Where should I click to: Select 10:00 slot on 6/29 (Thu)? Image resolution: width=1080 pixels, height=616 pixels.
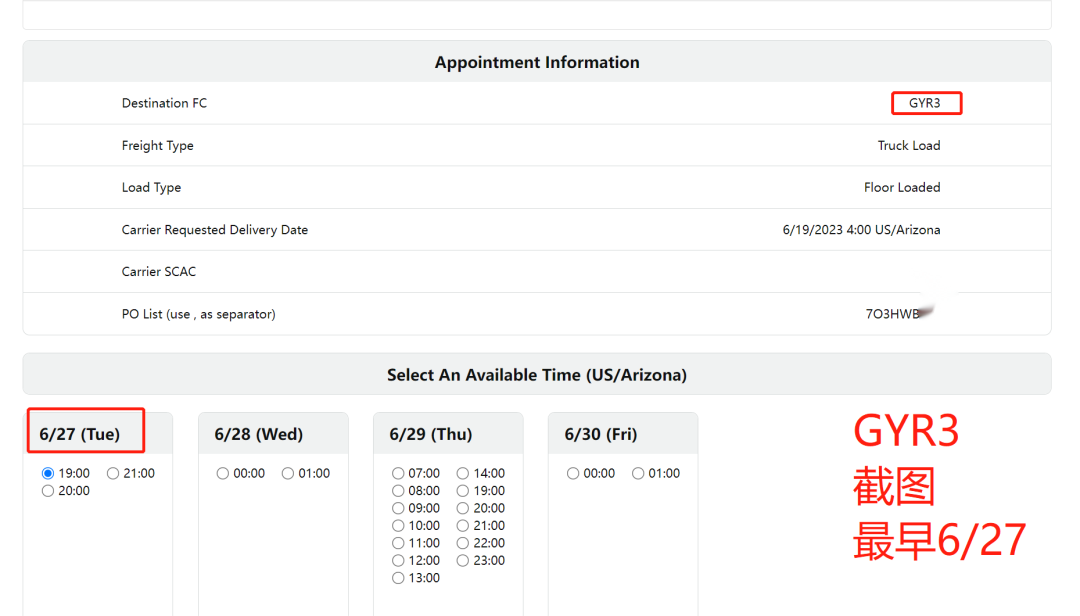398,526
